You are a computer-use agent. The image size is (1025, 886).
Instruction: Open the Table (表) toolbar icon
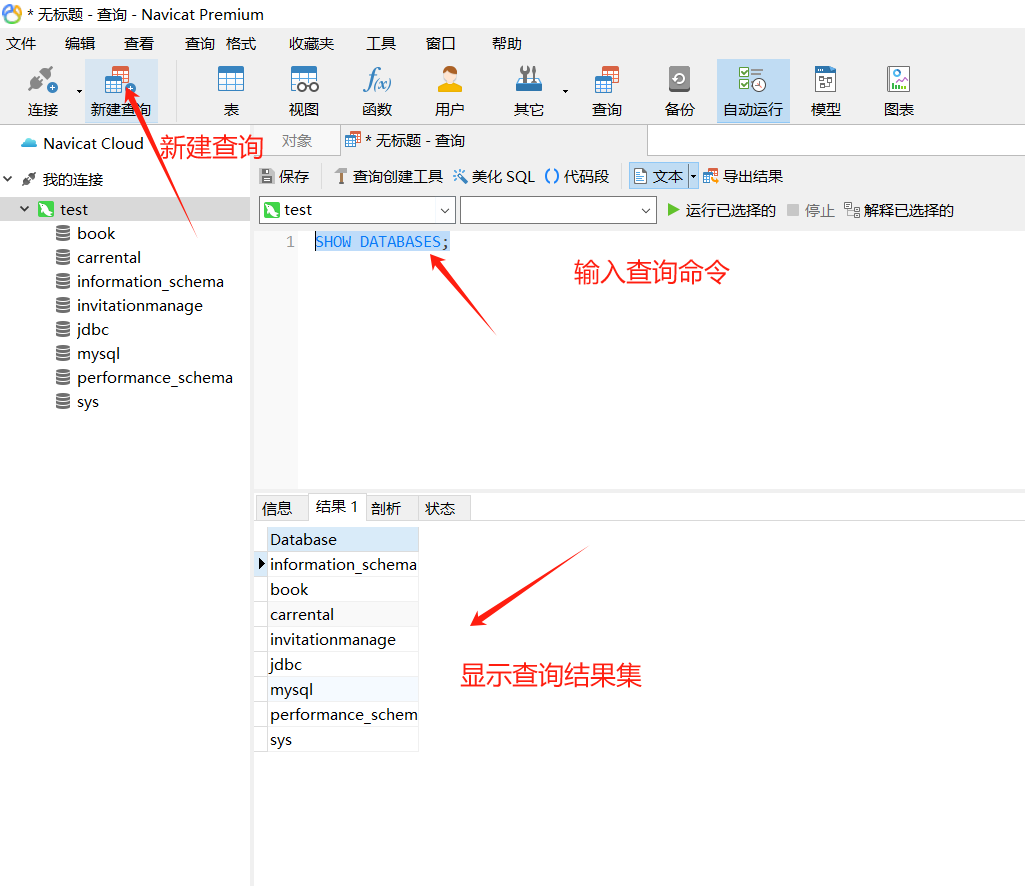click(x=231, y=82)
